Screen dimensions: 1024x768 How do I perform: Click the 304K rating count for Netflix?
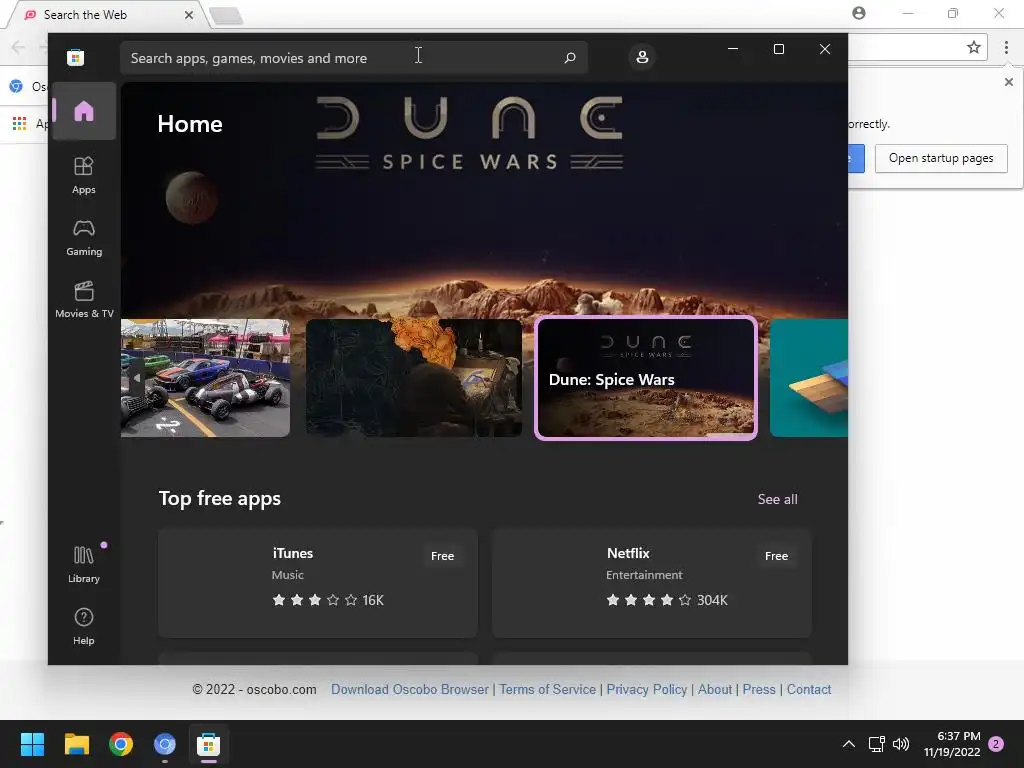[712, 600]
